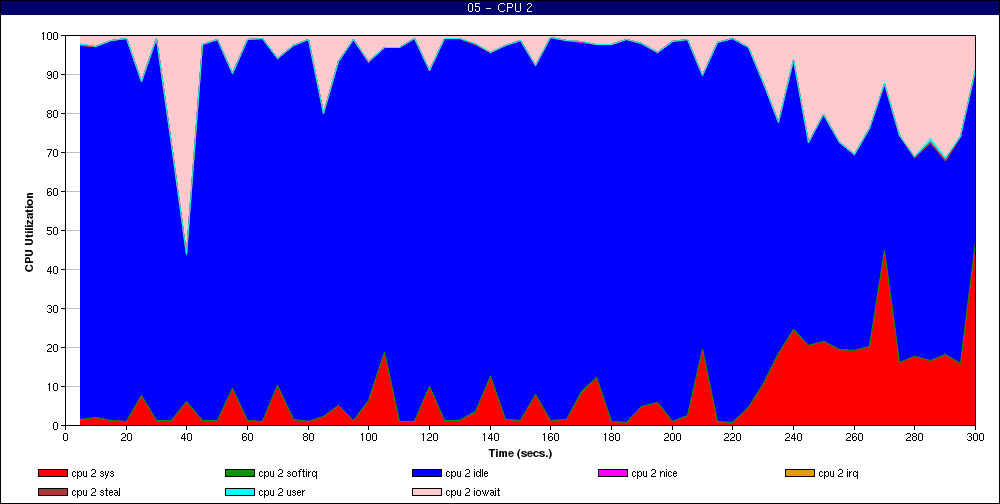The width and height of the screenshot is (1000, 504).
Task: Click the cyan cpu 2 user legend swatch
Action: click(x=240, y=493)
